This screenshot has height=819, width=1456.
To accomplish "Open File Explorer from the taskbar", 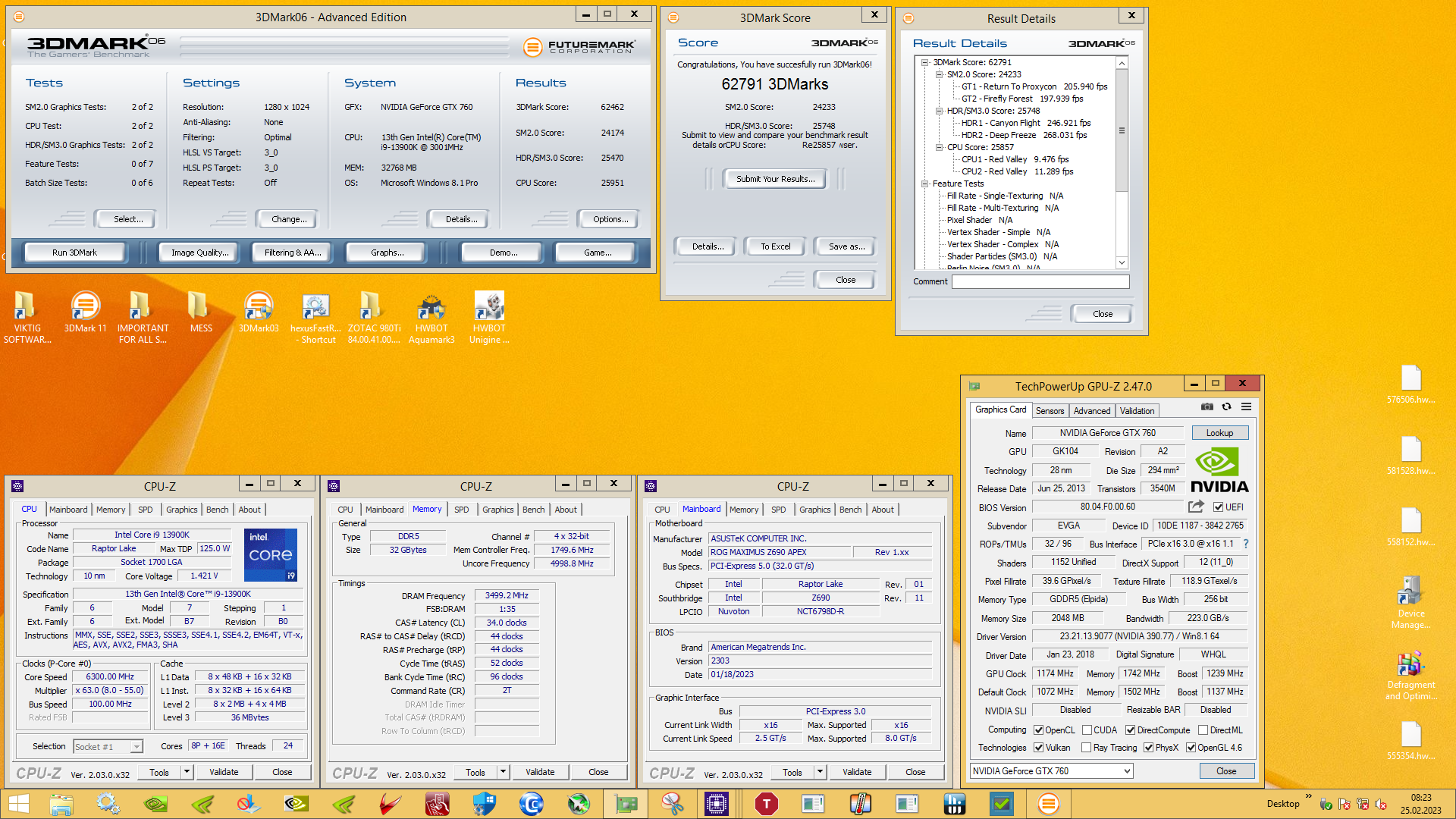I will click(61, 804).
